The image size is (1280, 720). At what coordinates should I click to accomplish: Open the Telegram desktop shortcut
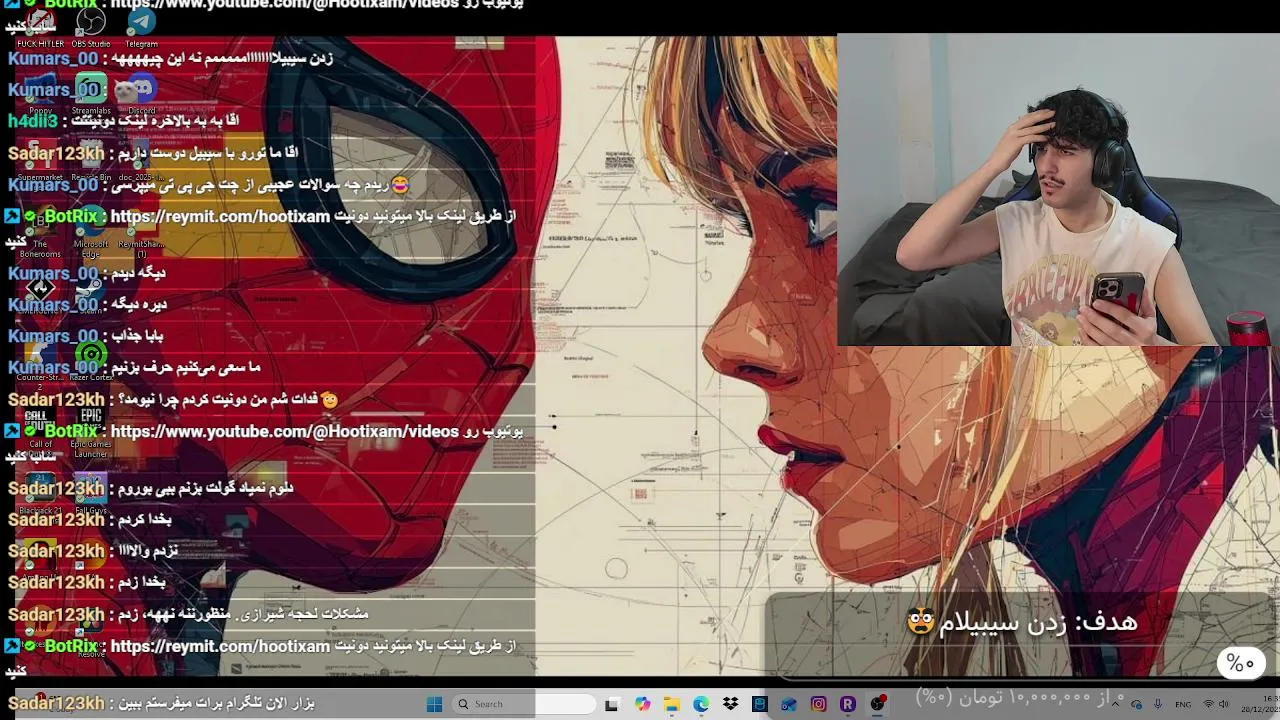tap(141, 27)
